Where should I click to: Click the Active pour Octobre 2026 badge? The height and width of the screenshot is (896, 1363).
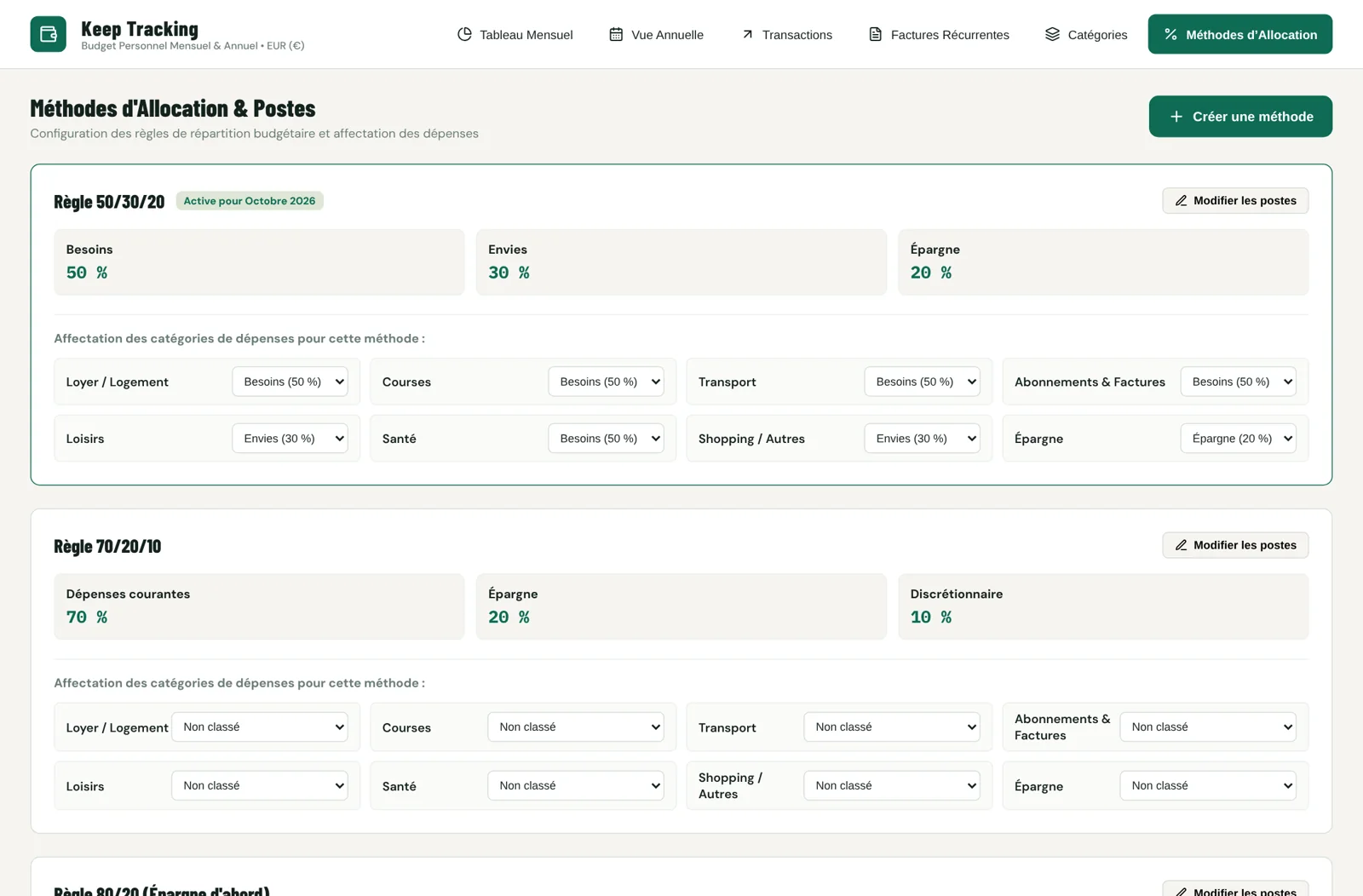(x=250, y=201)
